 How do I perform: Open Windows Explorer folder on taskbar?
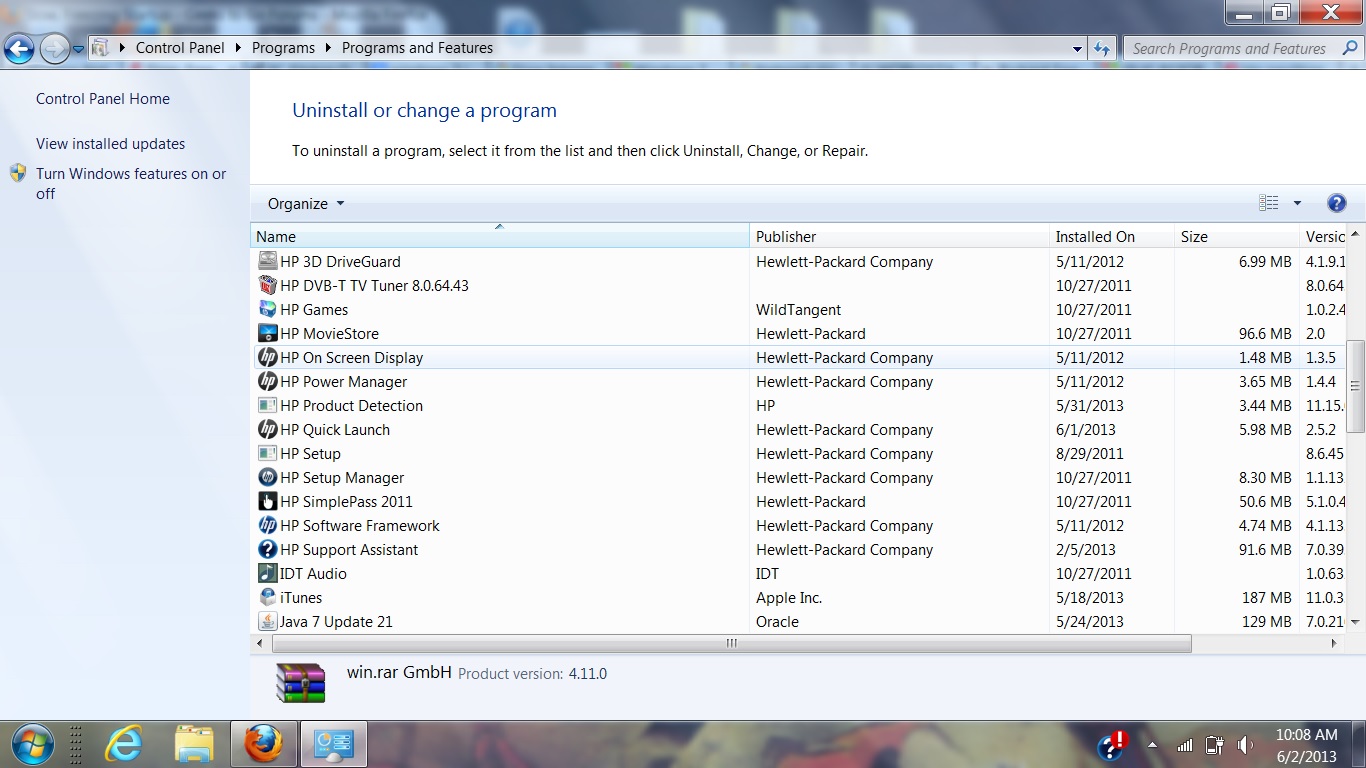point(194,744)
